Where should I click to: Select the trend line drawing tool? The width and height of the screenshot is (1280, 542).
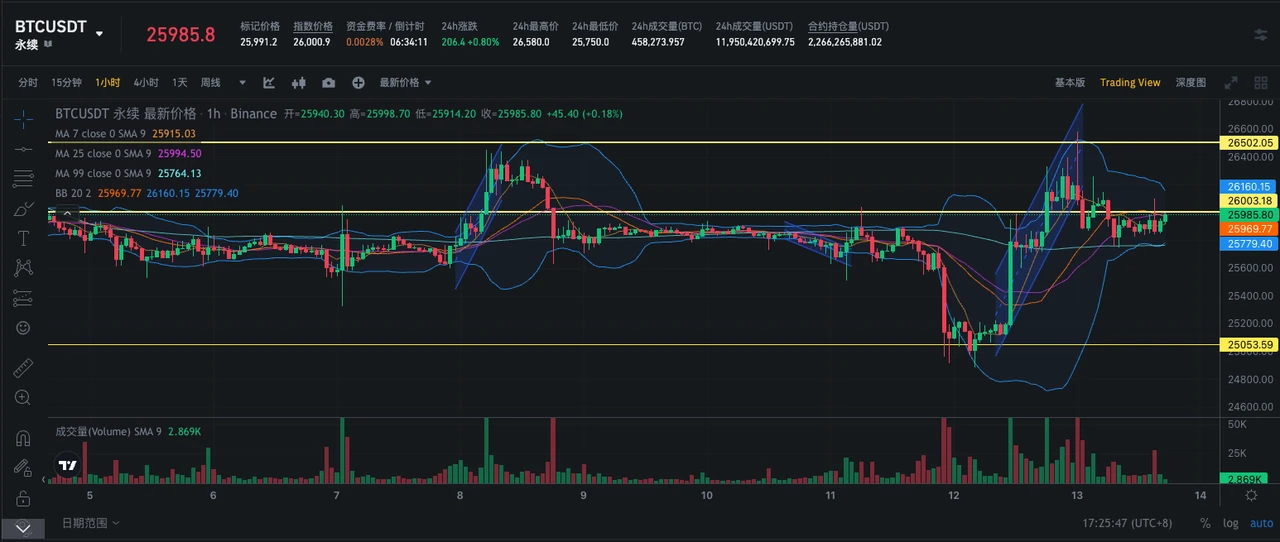23,149
